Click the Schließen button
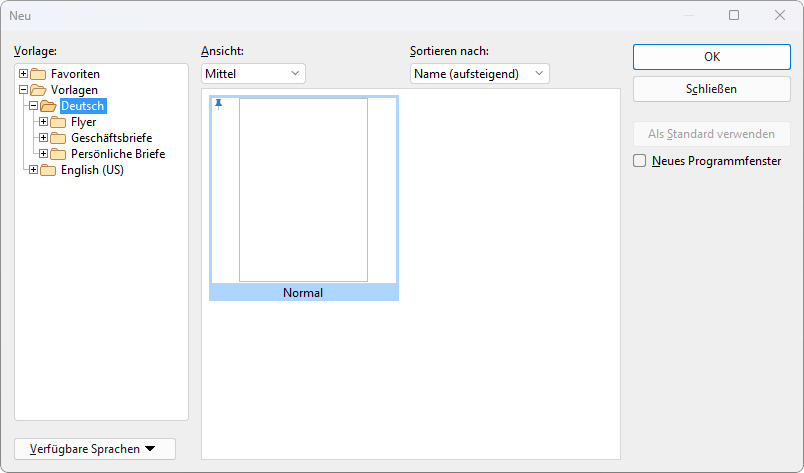Image resolution: width=804 pixels, height=473 pixels. [x=712, y=89]
